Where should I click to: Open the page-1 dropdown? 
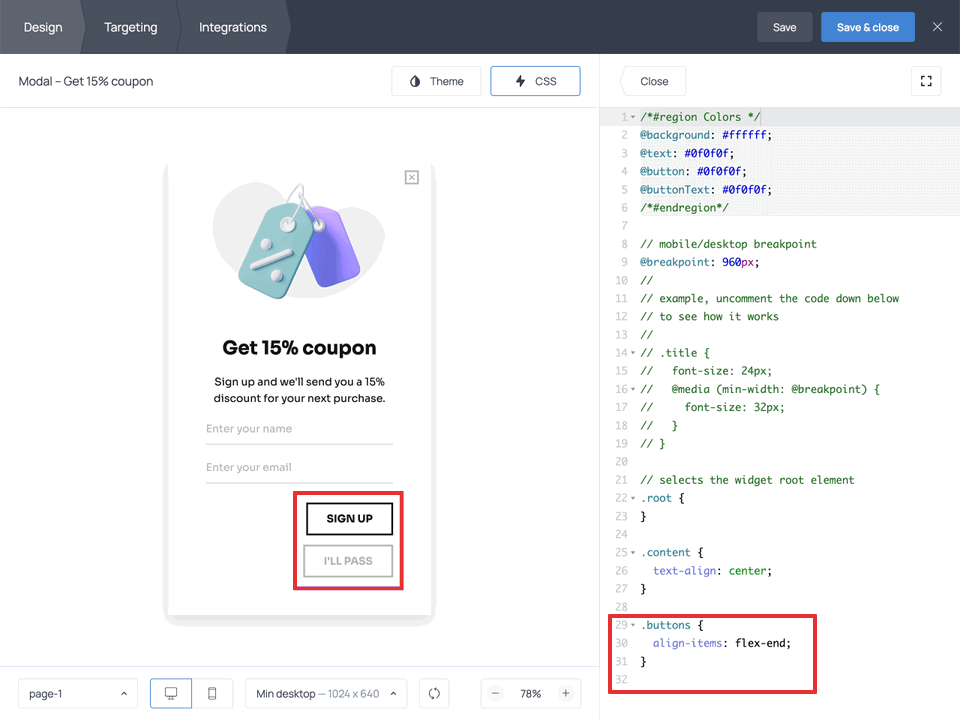(x=78, y=693)
